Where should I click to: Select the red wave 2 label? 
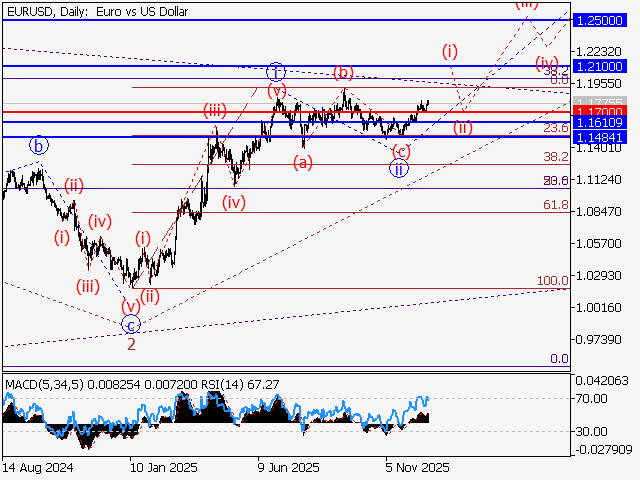click(131, 344)
